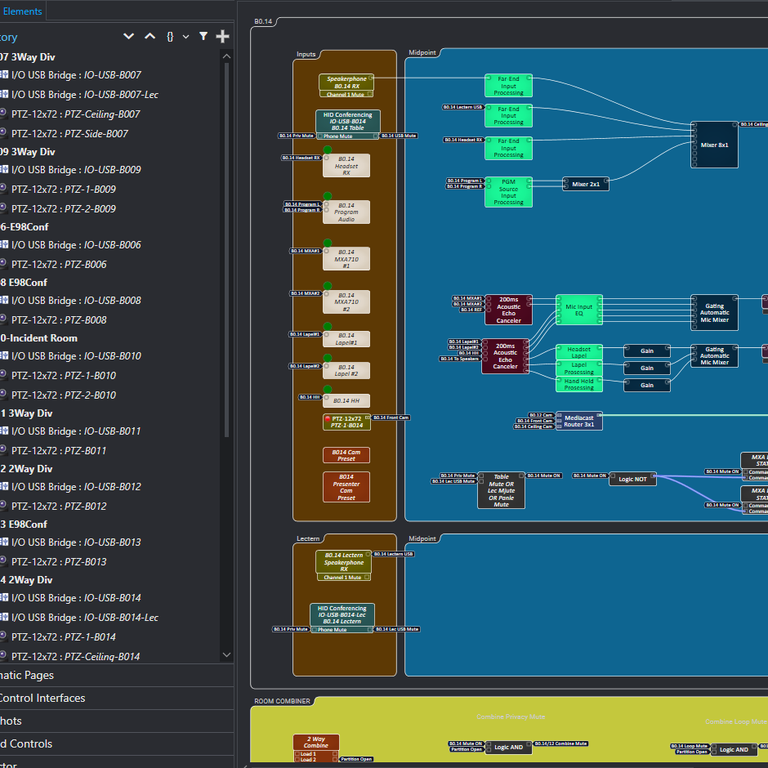Click the plus icon to add inventory item
768x768 pixels.
(x=222, y=36)
